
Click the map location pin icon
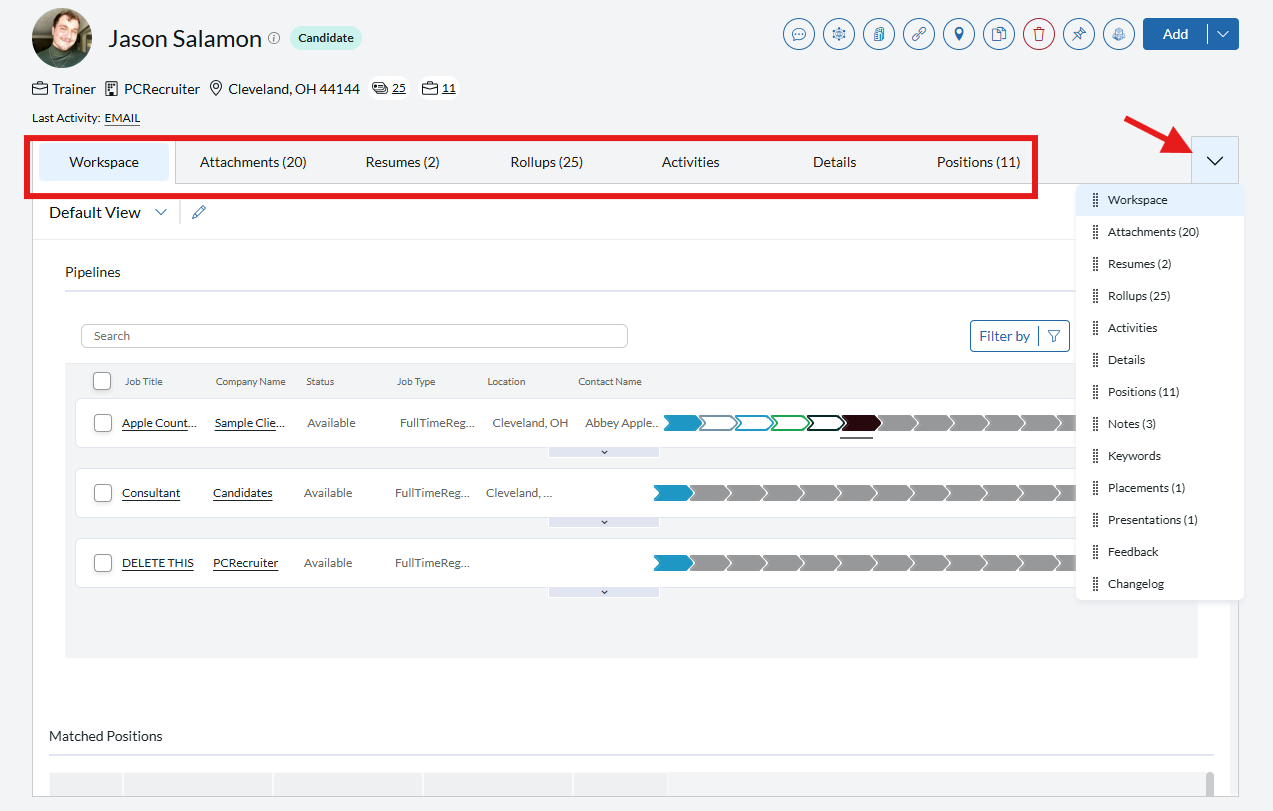(x=959, y=34)
